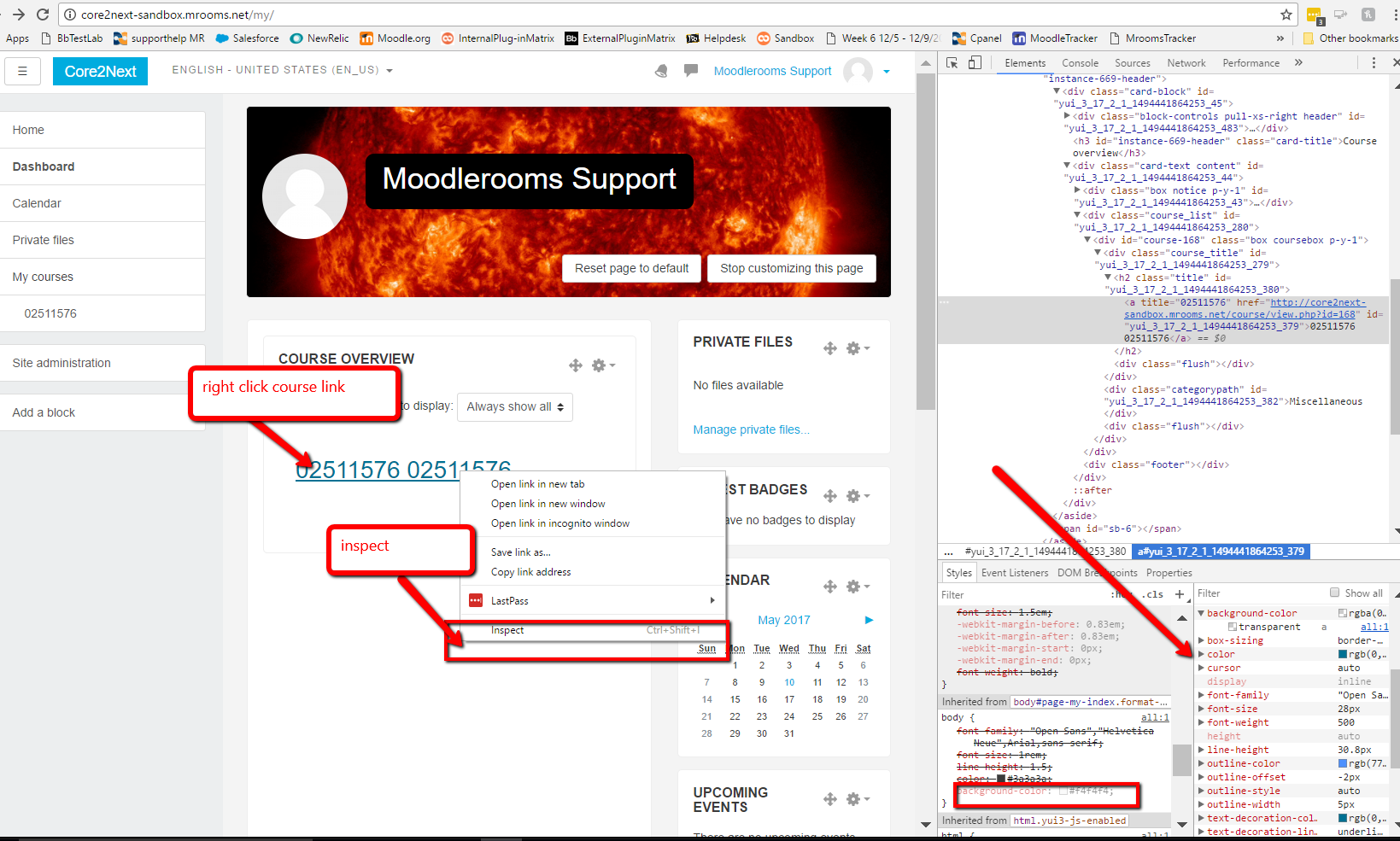This screenshot has width=1400, height=841.
Task: Open color picker for color property swatch
Action: 1343,654
